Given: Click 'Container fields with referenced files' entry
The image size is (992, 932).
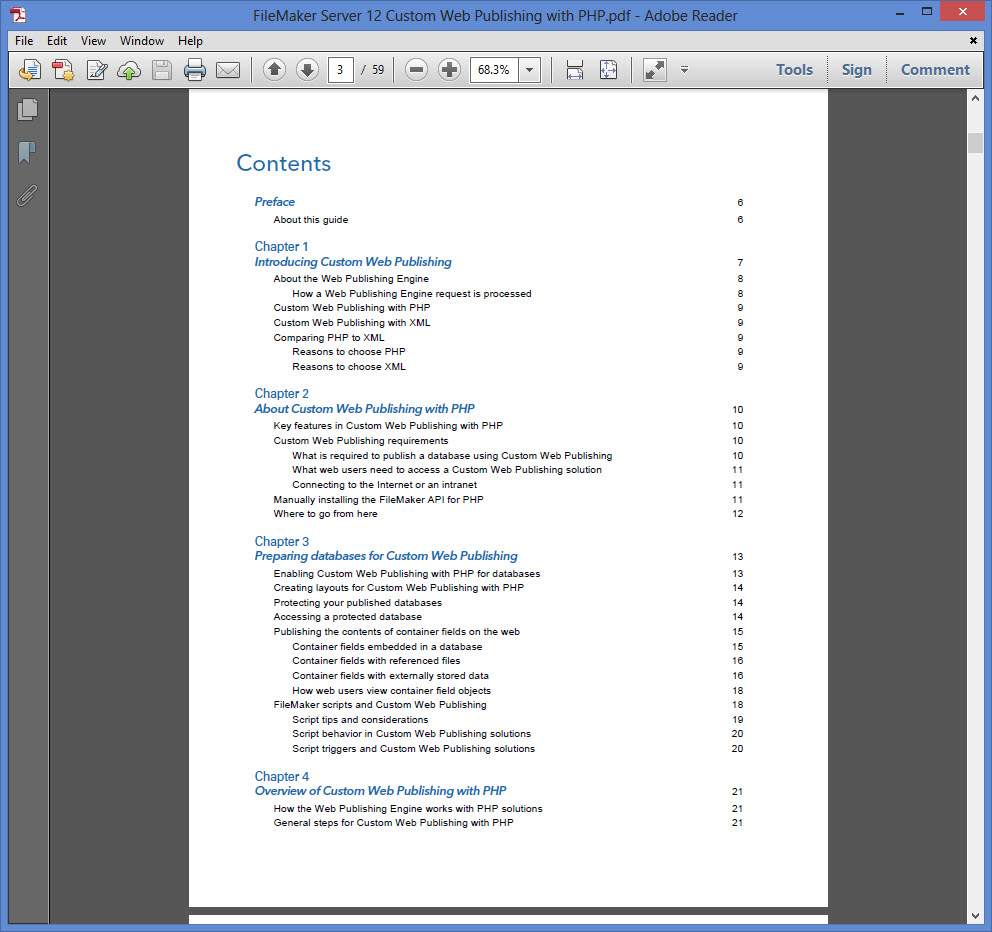Looking at the screenshot, I should [376, 661].
